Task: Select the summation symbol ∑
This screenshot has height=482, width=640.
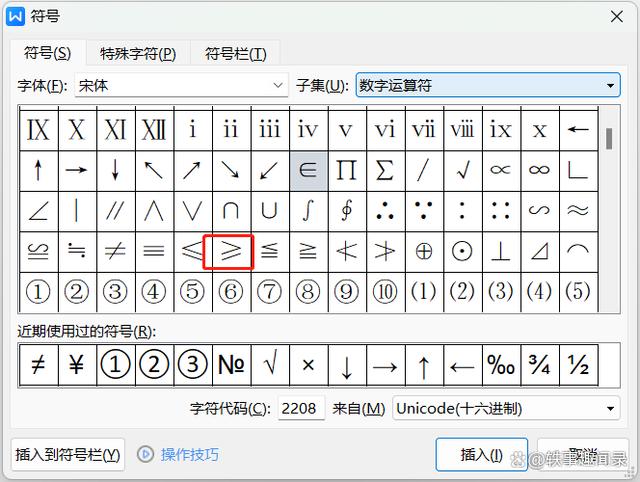Action: (x=385, y=171)
